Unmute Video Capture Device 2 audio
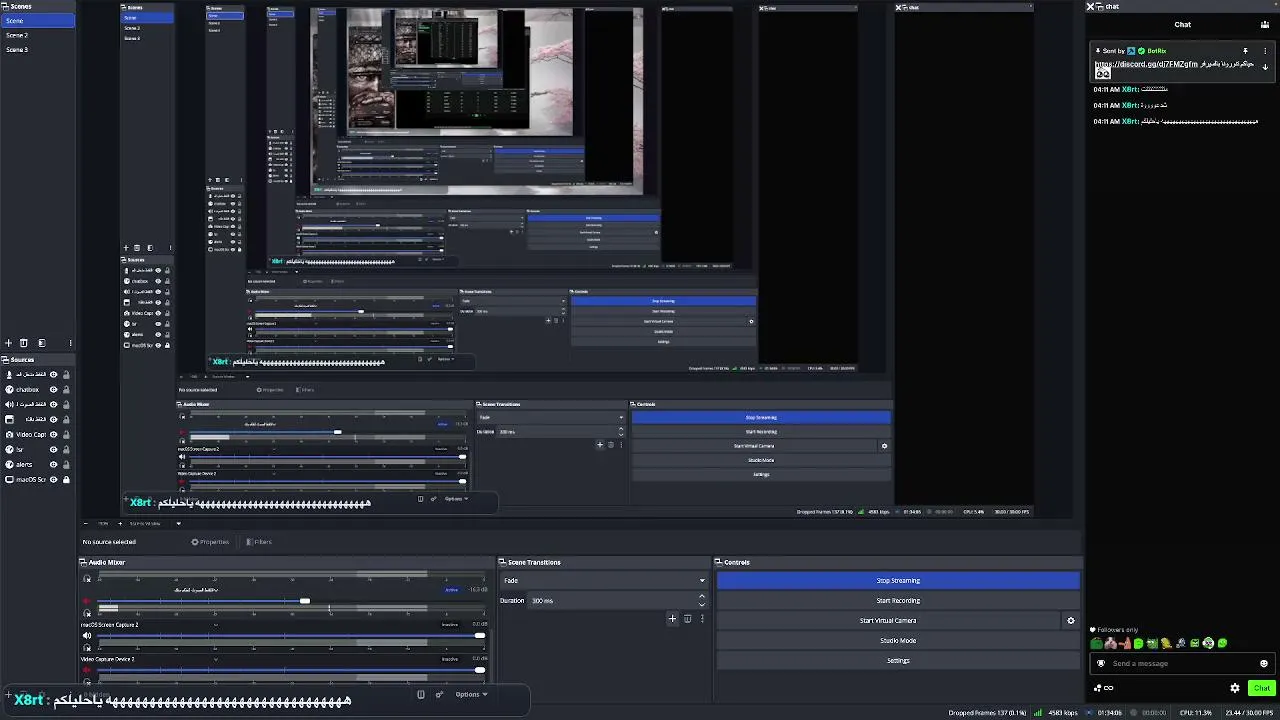 point(87,671)
